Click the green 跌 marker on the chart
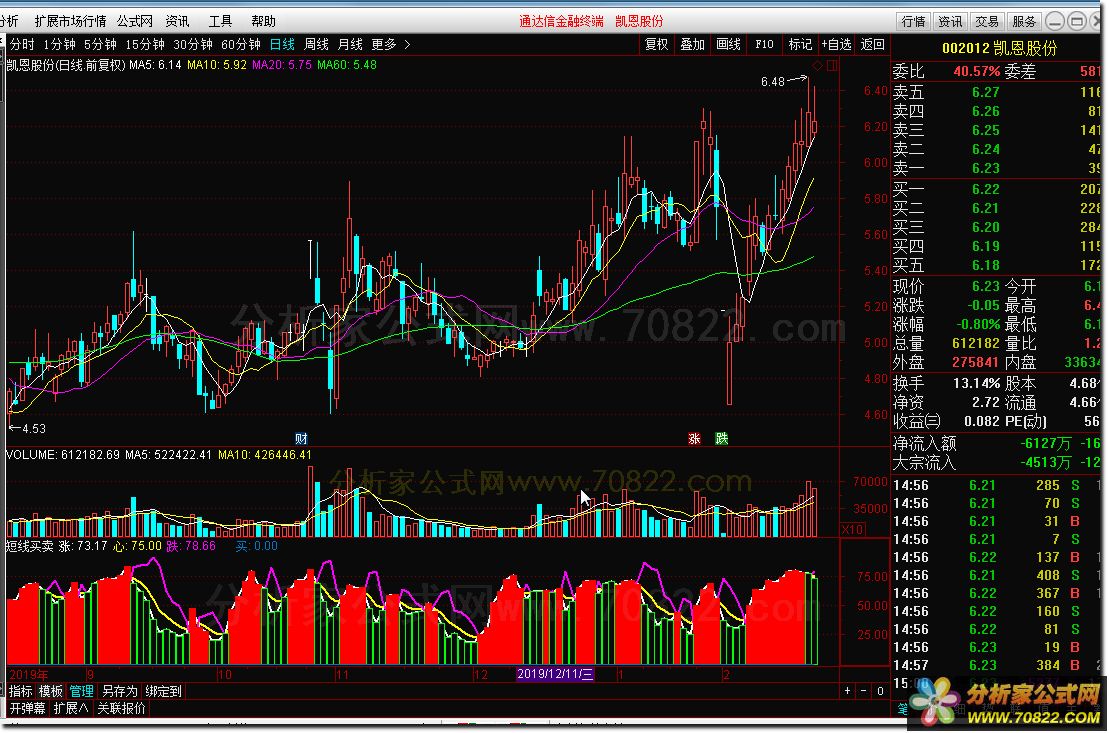1109x733 pixels. pyautogui.click(x=721, y=439)
